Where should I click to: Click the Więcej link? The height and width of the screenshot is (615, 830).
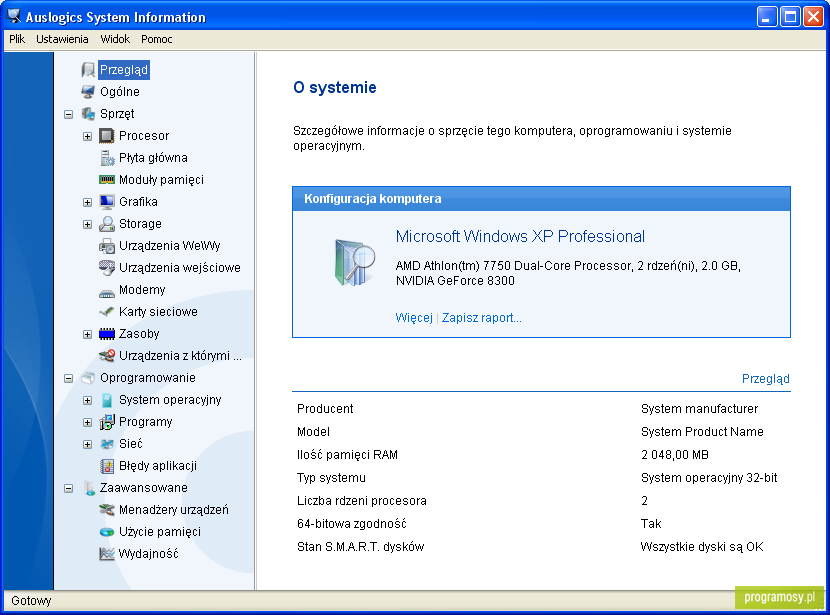(x=414, y=318)
